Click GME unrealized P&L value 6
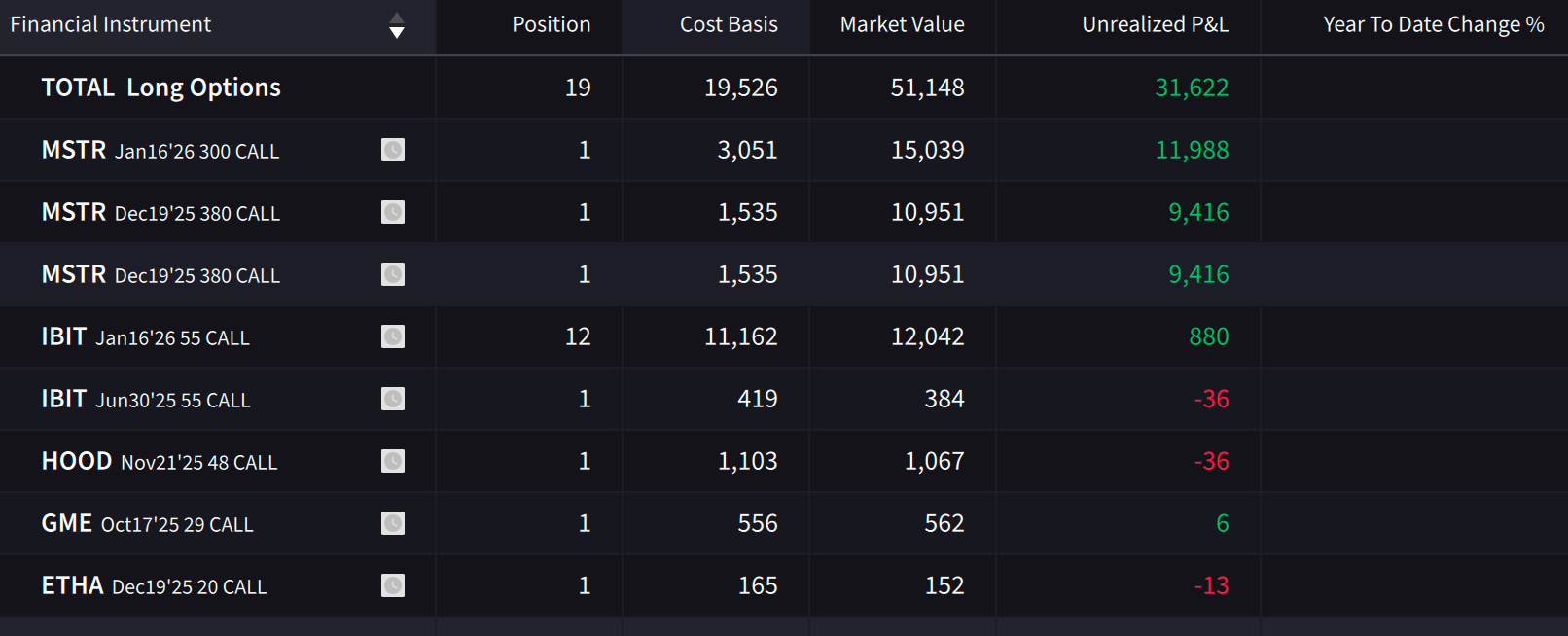This screenshot has height=636, width=1568. tap(1223, 523)
